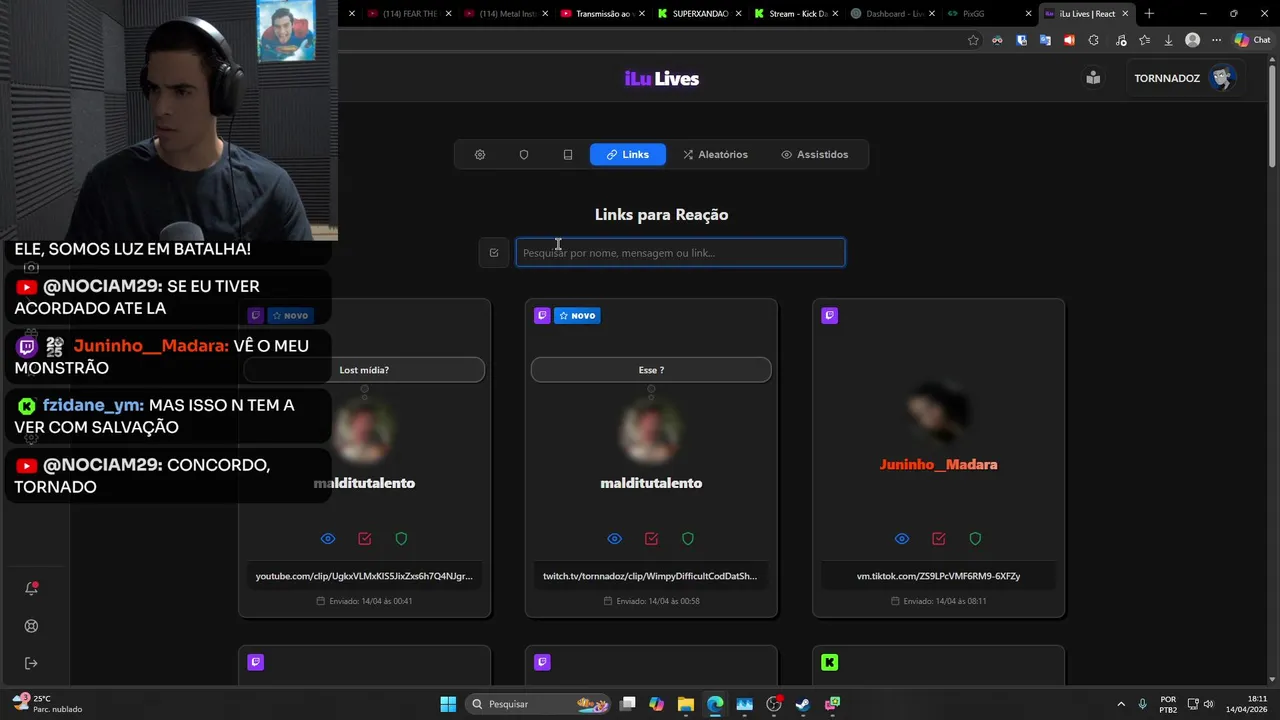Open Copilot Chat in the browser toolbar
Viewport: 1280px width, 720px height.
coord(1252,40)
